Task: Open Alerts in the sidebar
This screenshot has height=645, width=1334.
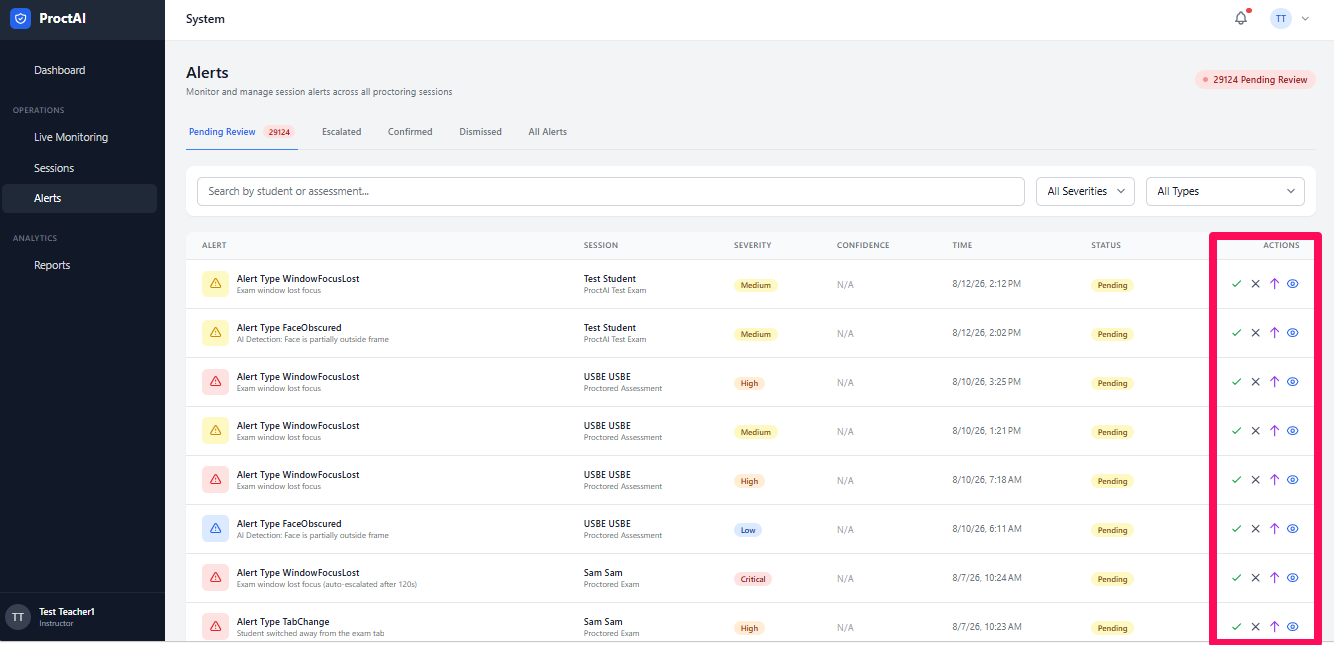Action: [x=81, y=198]
